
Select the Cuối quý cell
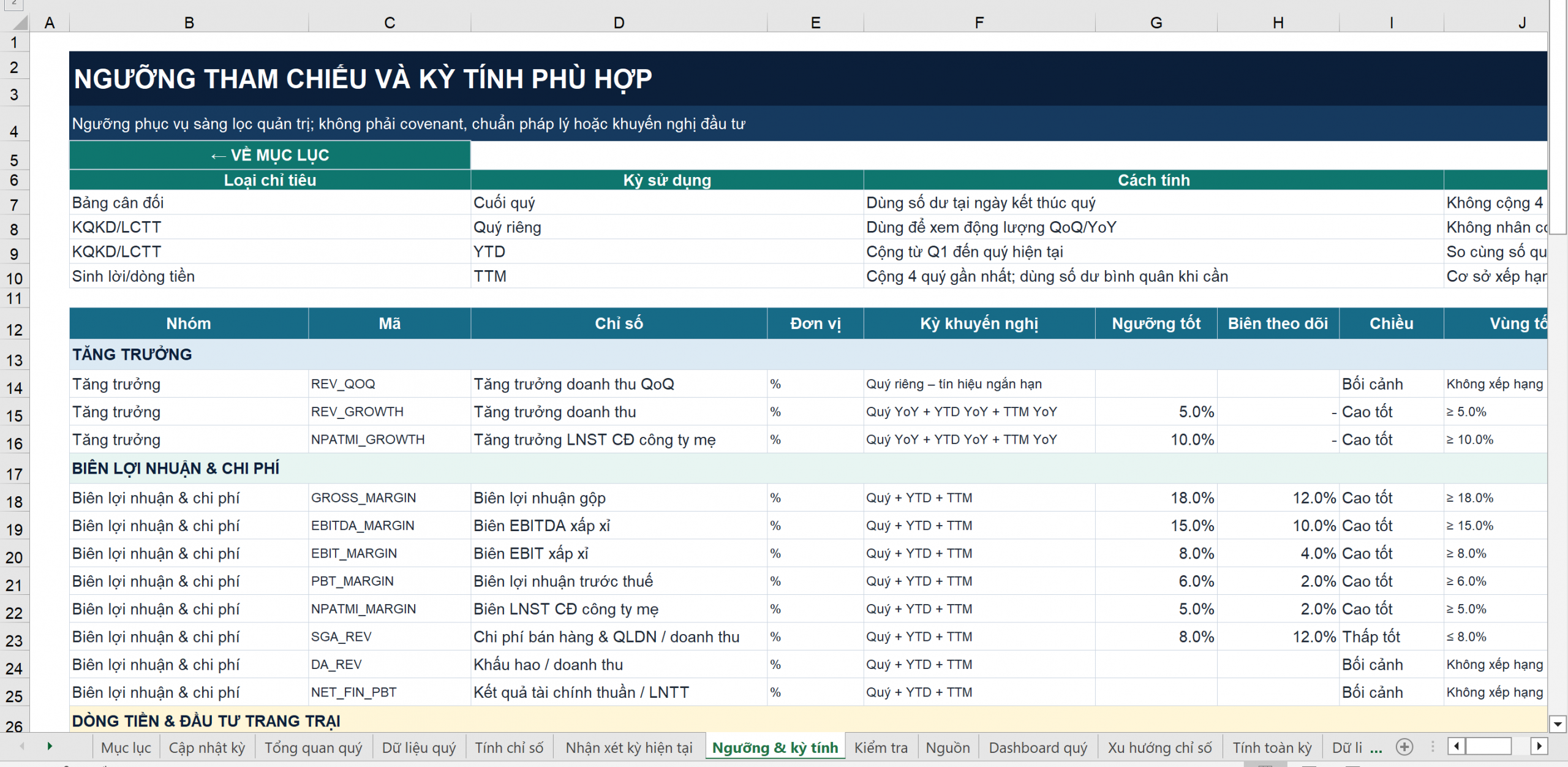[x=667, y=203]
